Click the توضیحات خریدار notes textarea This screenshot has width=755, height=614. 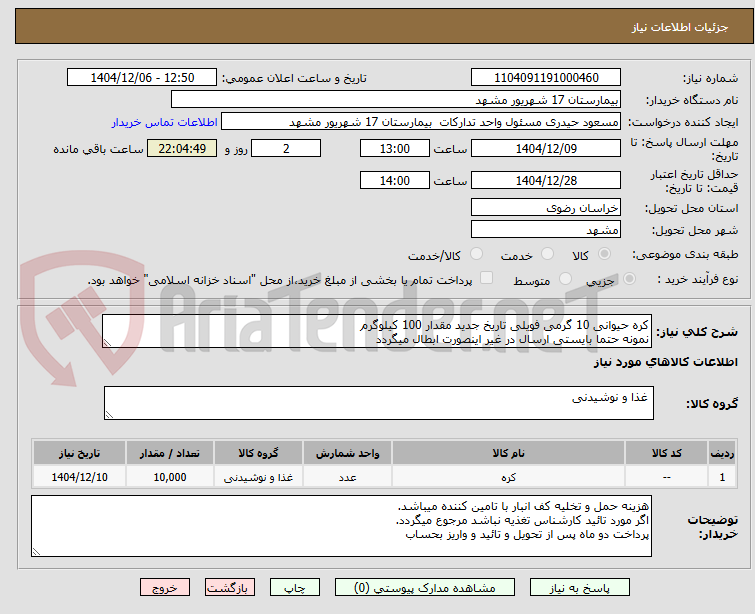[341, 526]
